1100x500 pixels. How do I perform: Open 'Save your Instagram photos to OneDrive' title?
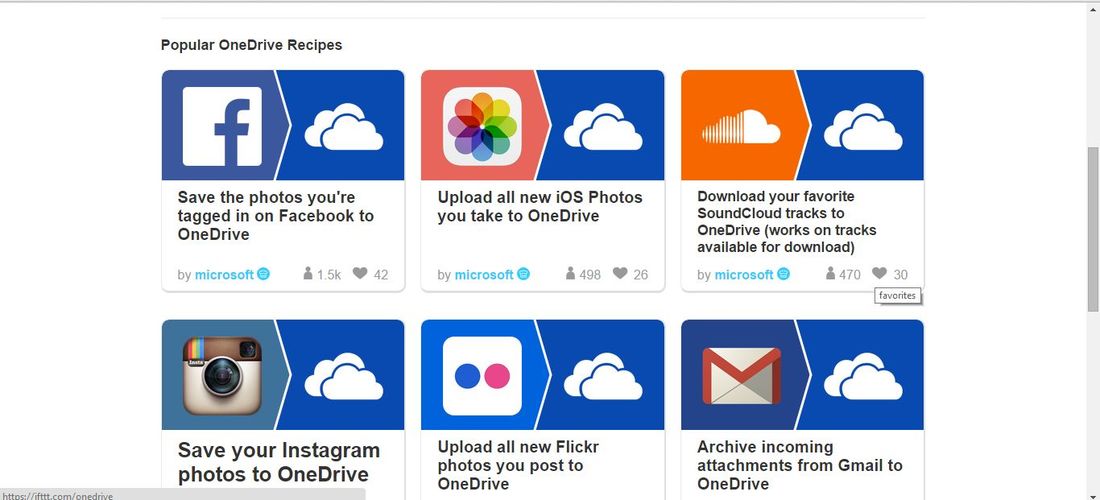coord(279,461)
